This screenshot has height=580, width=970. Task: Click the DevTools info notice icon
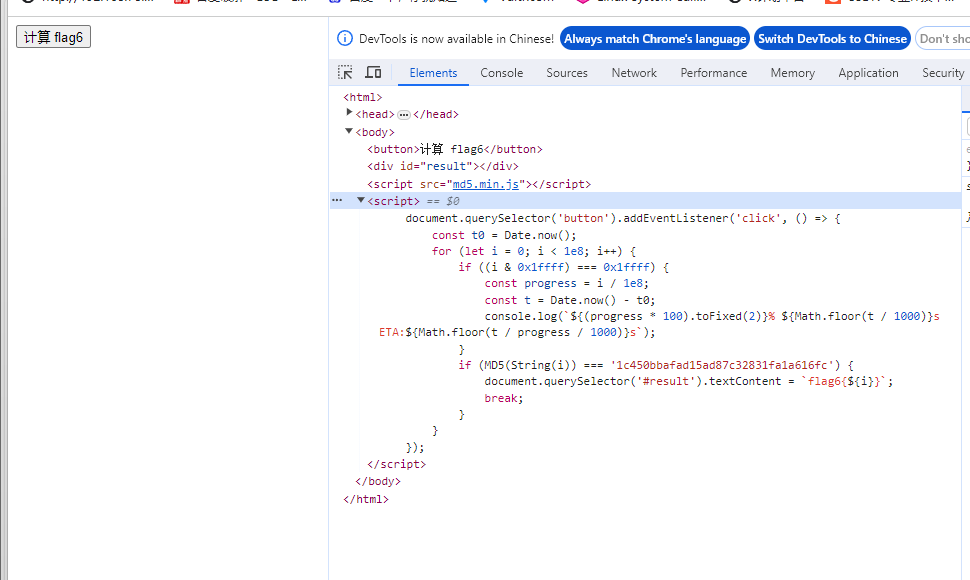[x=345, y=38]
